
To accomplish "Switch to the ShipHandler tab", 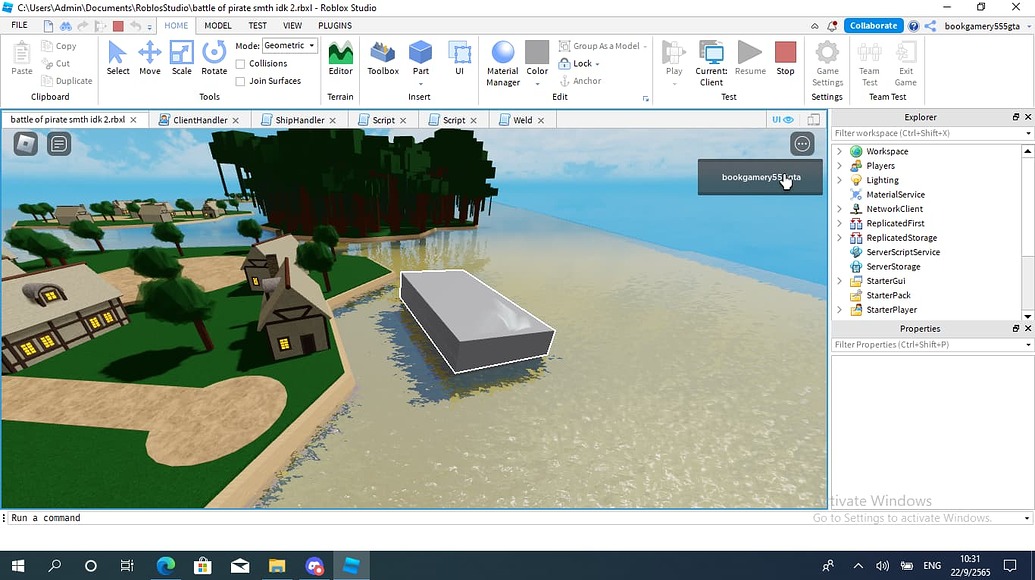I will (x=301, y=119).
